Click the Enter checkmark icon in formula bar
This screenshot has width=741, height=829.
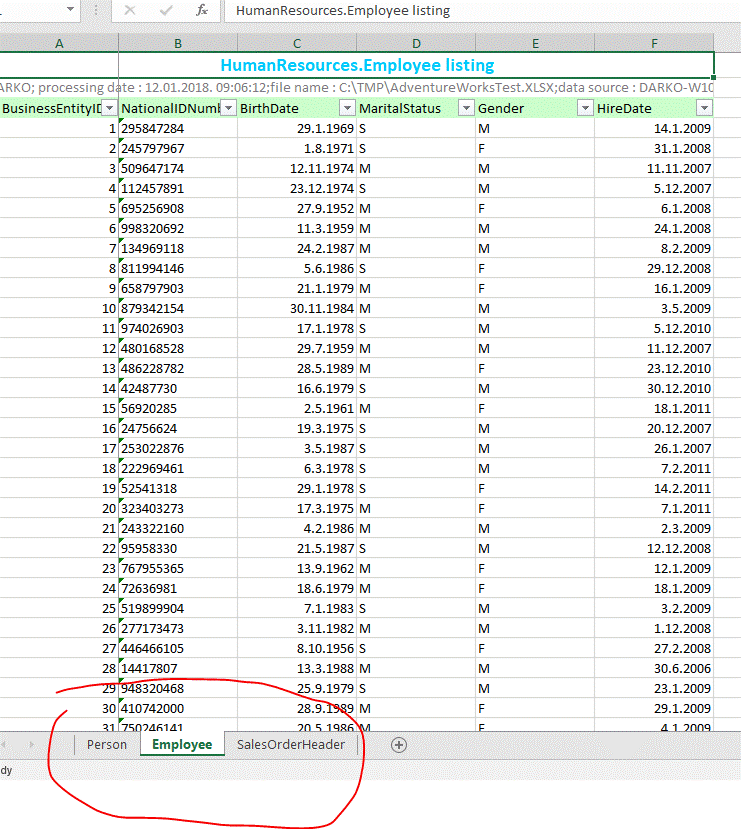164,10
